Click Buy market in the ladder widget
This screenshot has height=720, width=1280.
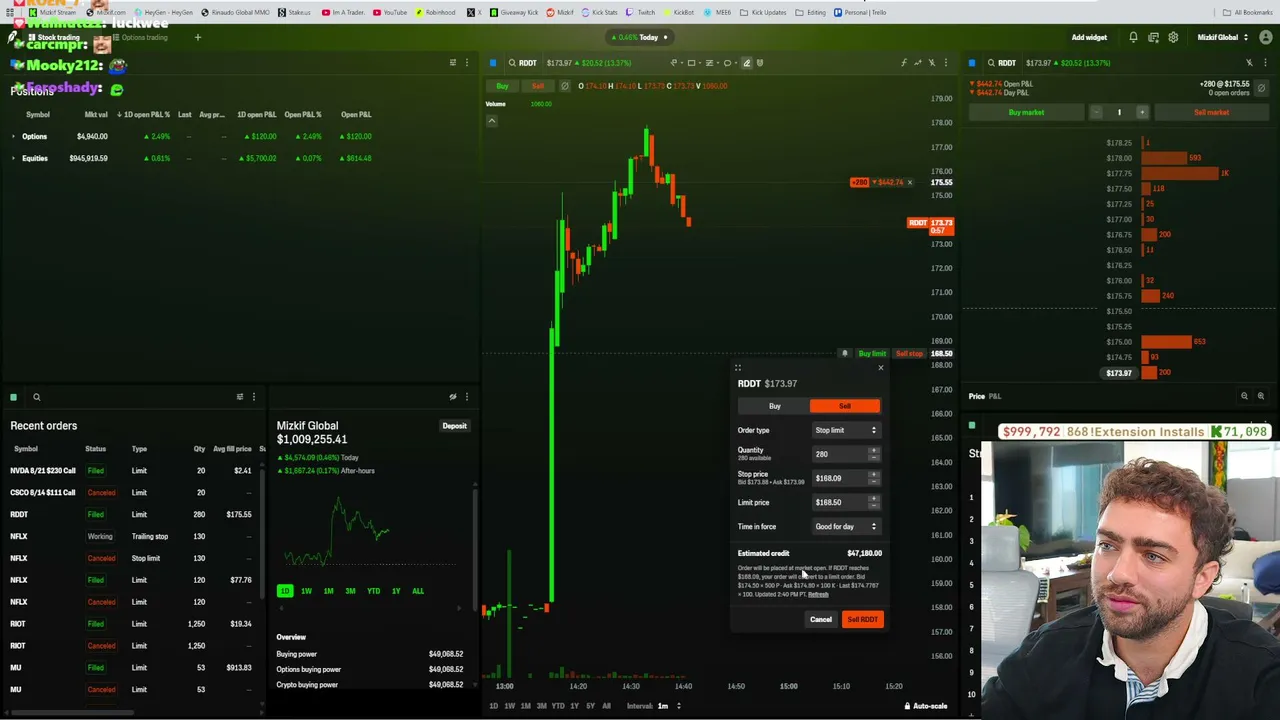(1026, 112)
